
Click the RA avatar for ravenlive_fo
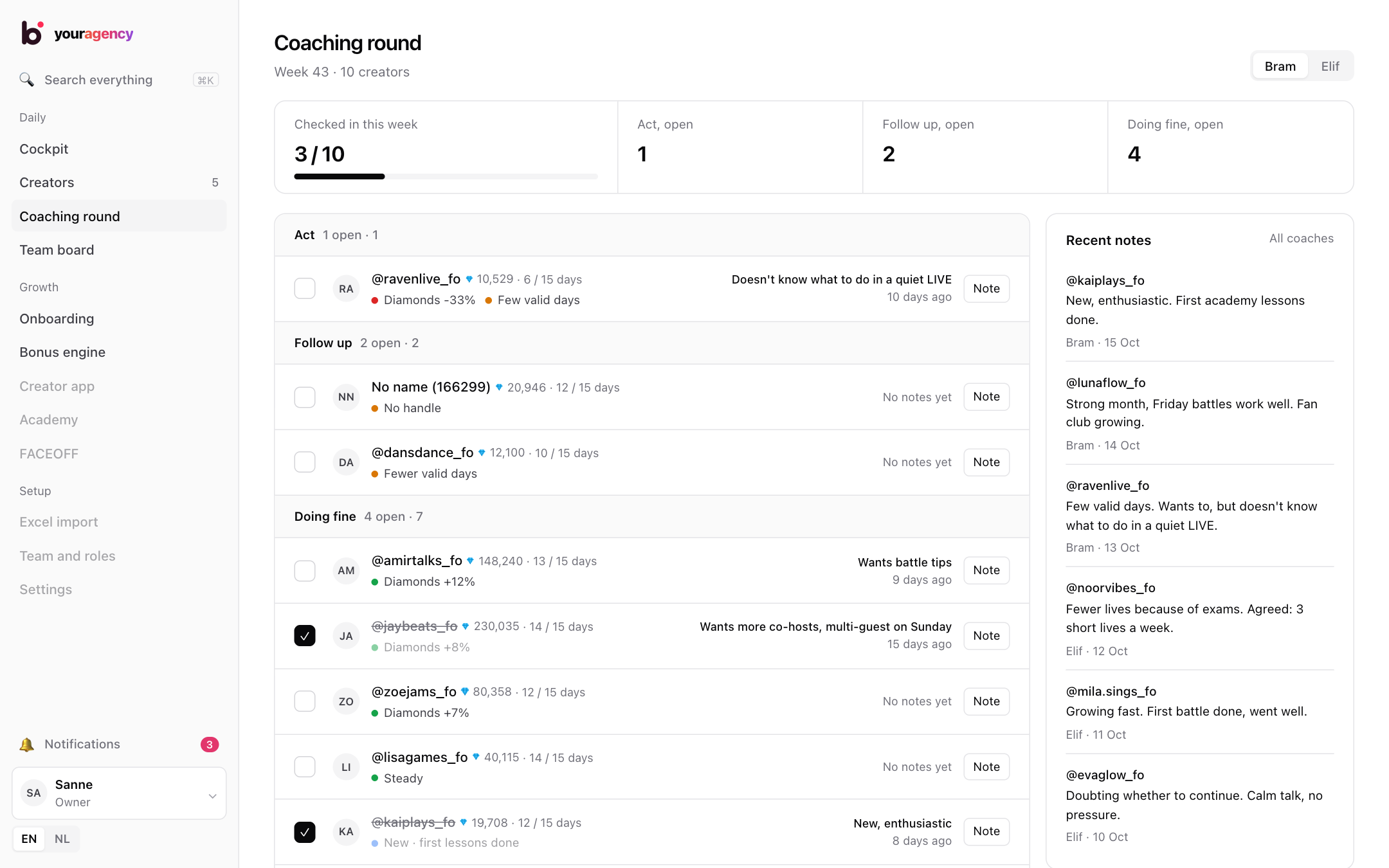pyautogui.click(x=346, y=289)
